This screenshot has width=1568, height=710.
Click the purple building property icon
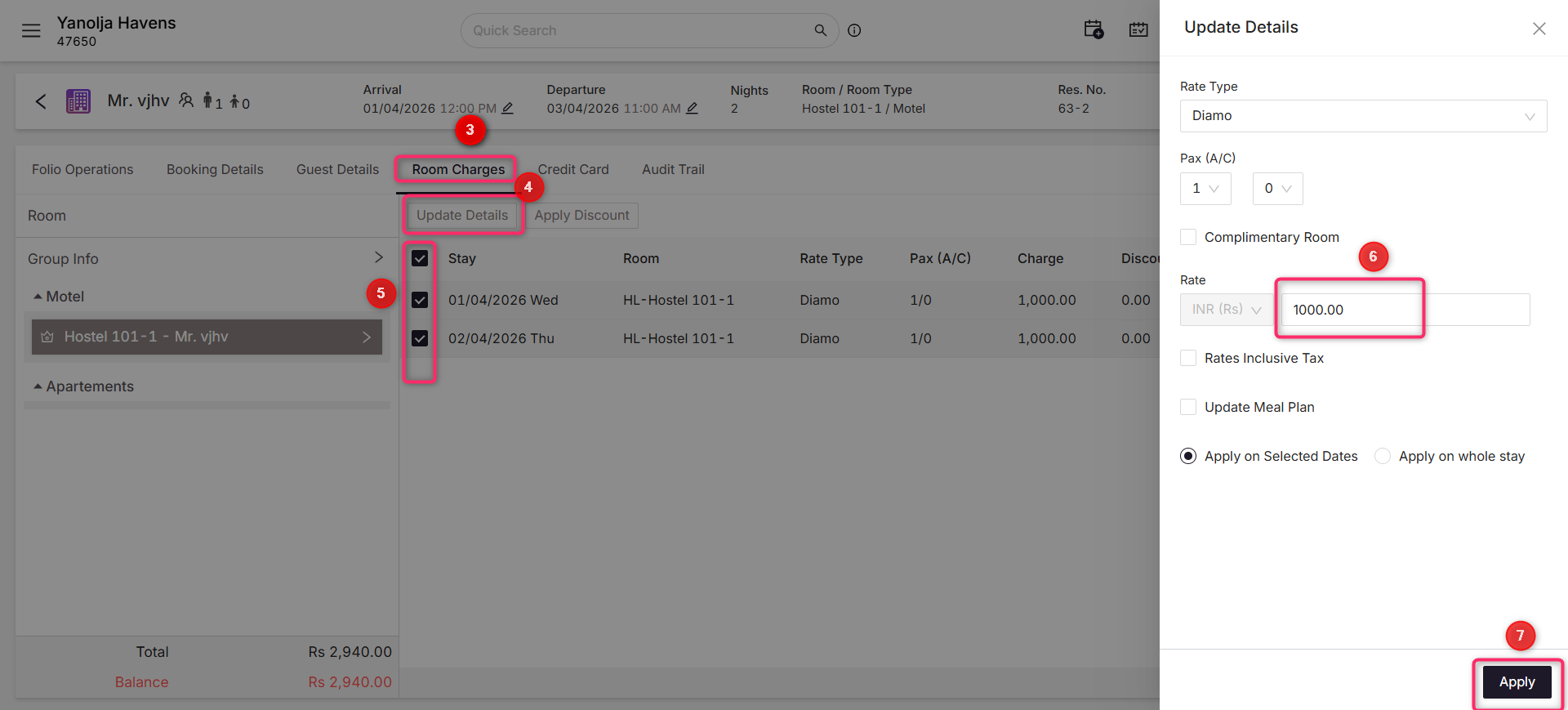78,101
